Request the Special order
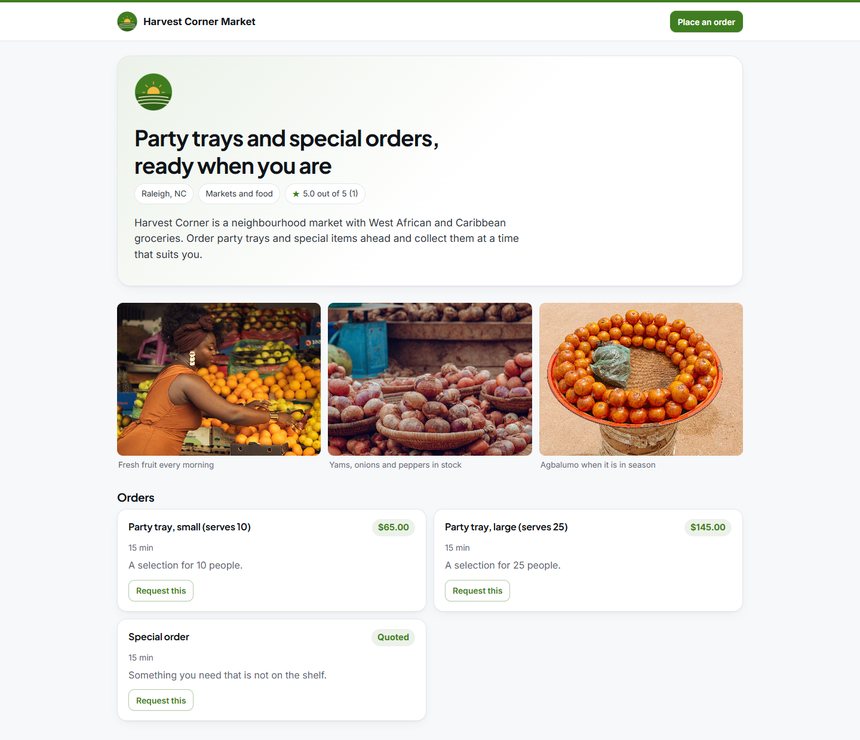 (x=161, y=701)
